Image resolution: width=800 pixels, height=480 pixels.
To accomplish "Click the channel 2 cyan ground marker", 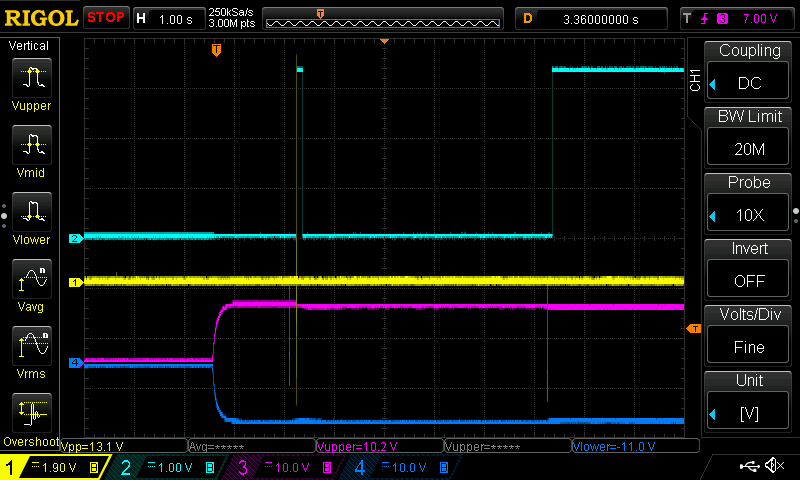I will 76,238.
